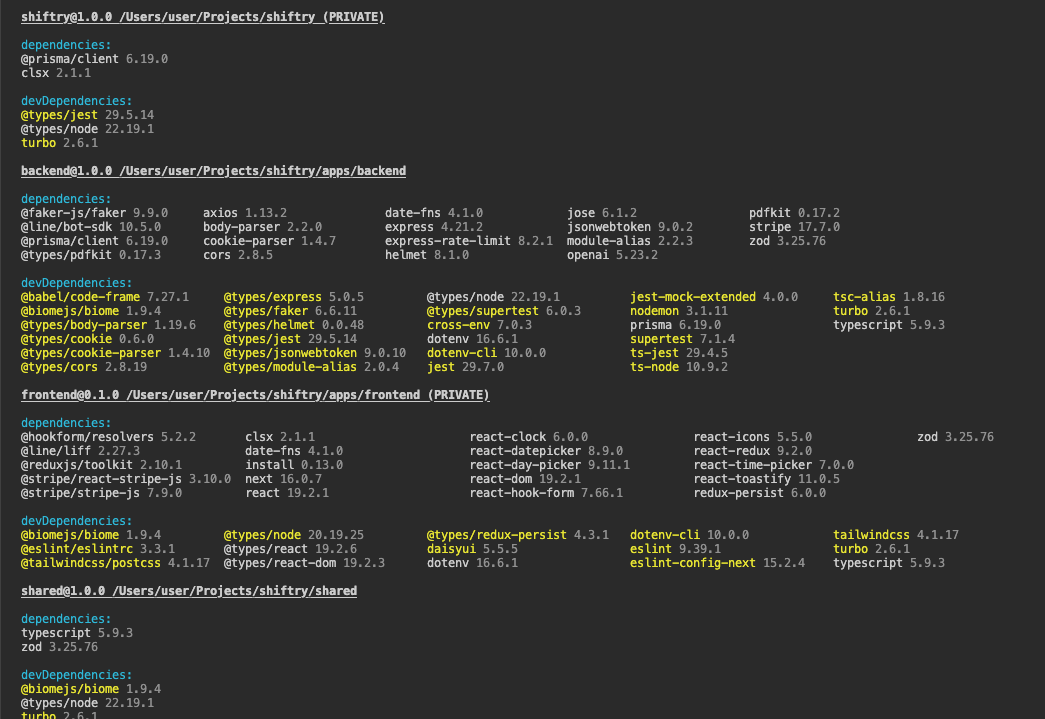
Task: Click the '@types/cookie 0.6.0' entry
Action: [x=87, y=339]
